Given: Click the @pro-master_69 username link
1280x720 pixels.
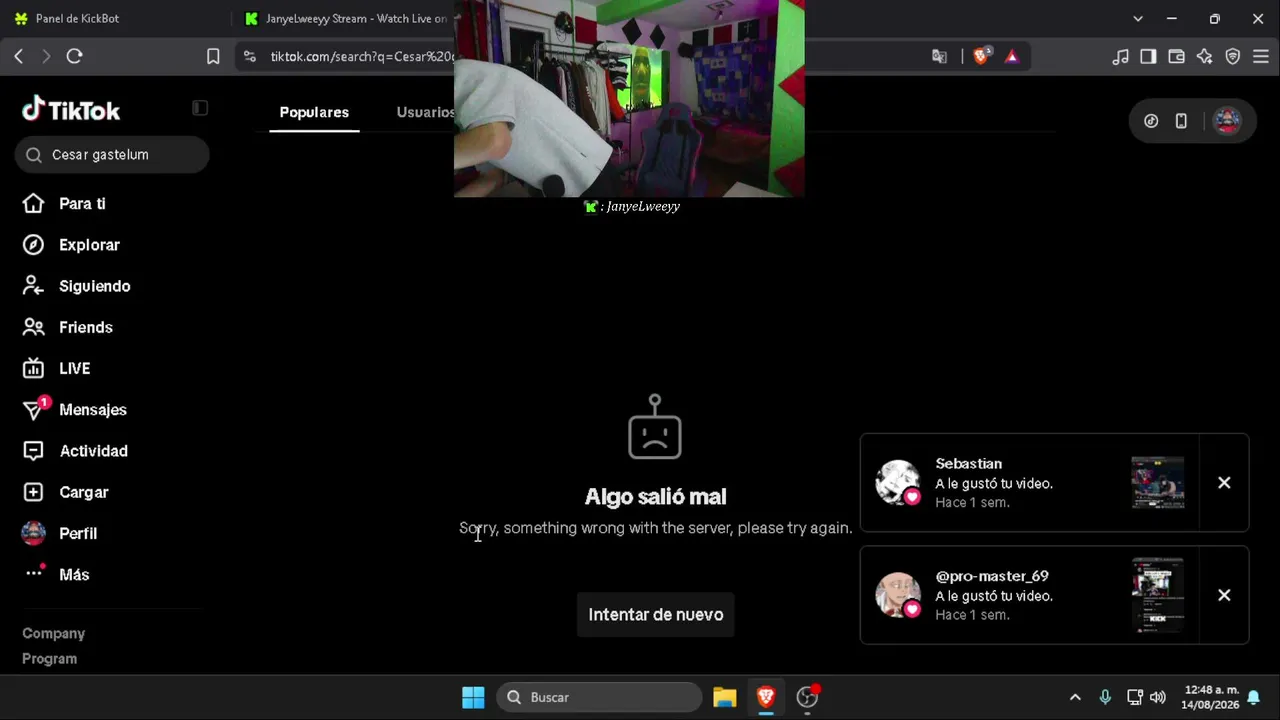Looking at the screenshot, I should pyautogui.click(x=992, y=576).
